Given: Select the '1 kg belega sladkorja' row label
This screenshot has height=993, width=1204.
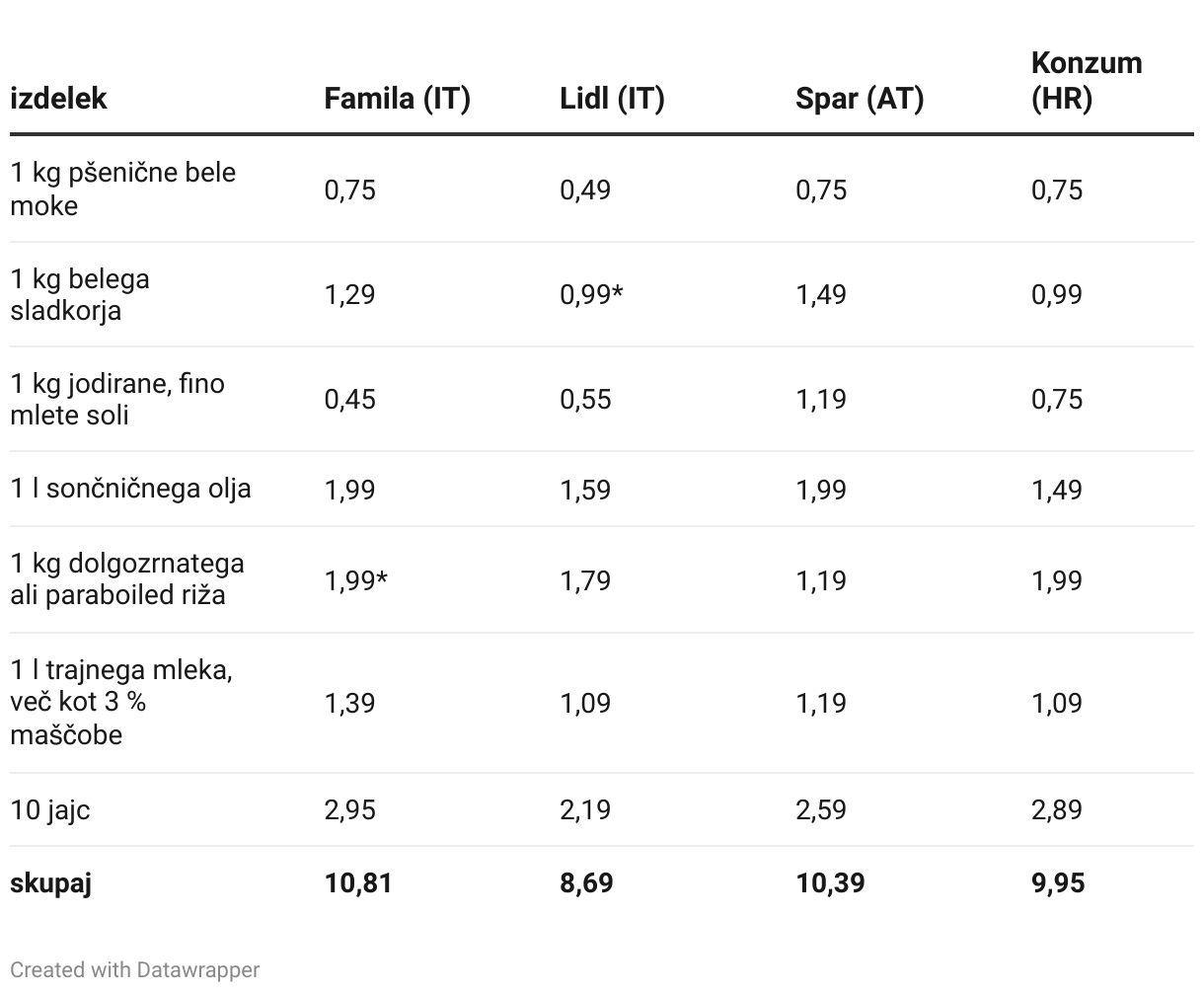Looking at the screenshot, I should tap(80, 294).
